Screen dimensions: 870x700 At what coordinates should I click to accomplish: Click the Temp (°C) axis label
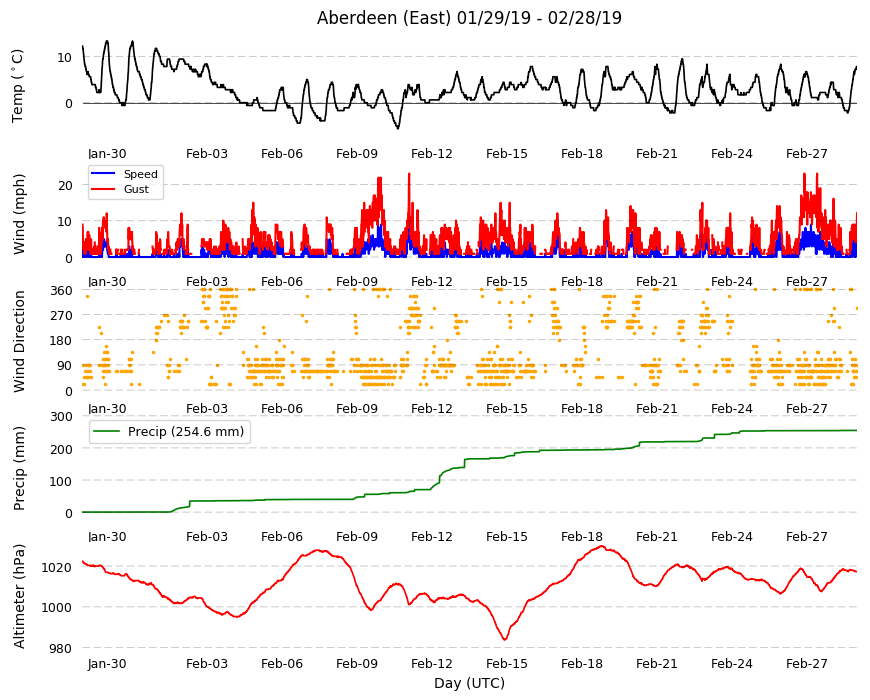pos(17,86)
